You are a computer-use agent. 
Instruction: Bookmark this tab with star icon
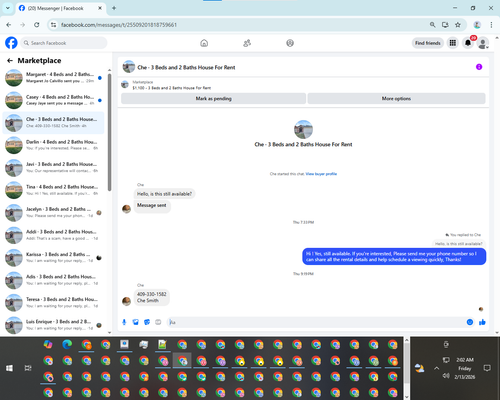click(x=458, y=25)
